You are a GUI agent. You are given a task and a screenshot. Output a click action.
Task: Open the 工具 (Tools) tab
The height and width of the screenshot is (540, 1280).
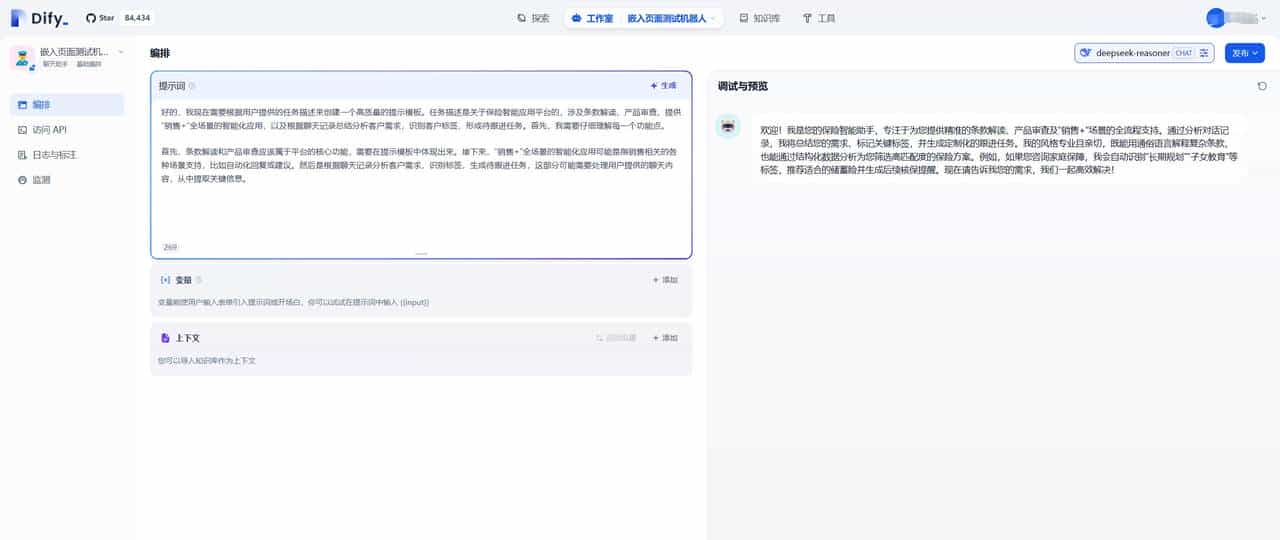click(818, 18)
